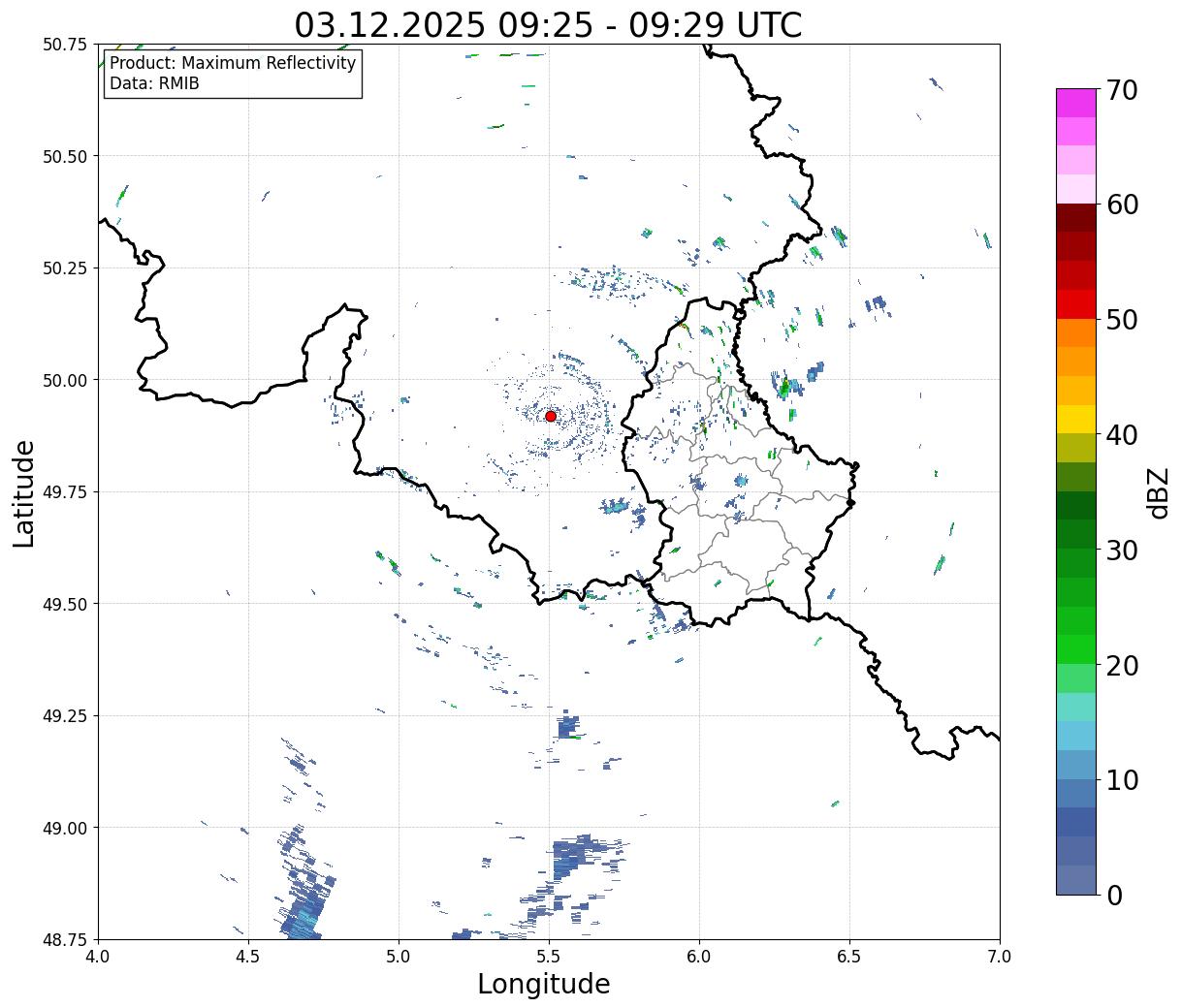Screen dimensions: 1182x1008
Task: Click the latitude tick label 50.25
Action: coord(65,268)
